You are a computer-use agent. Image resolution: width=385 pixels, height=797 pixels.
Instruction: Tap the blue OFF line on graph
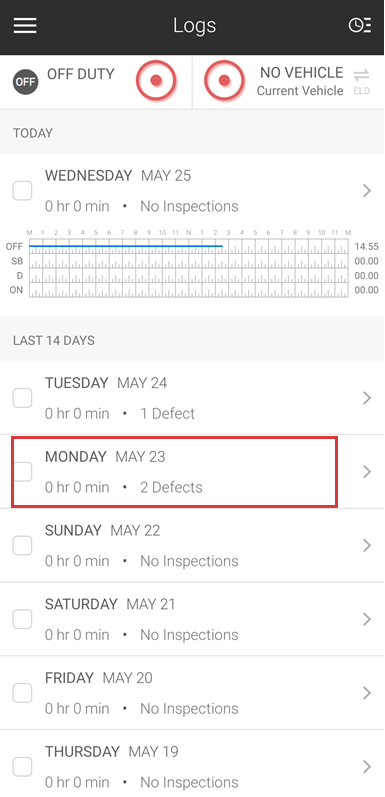point(126,247)
